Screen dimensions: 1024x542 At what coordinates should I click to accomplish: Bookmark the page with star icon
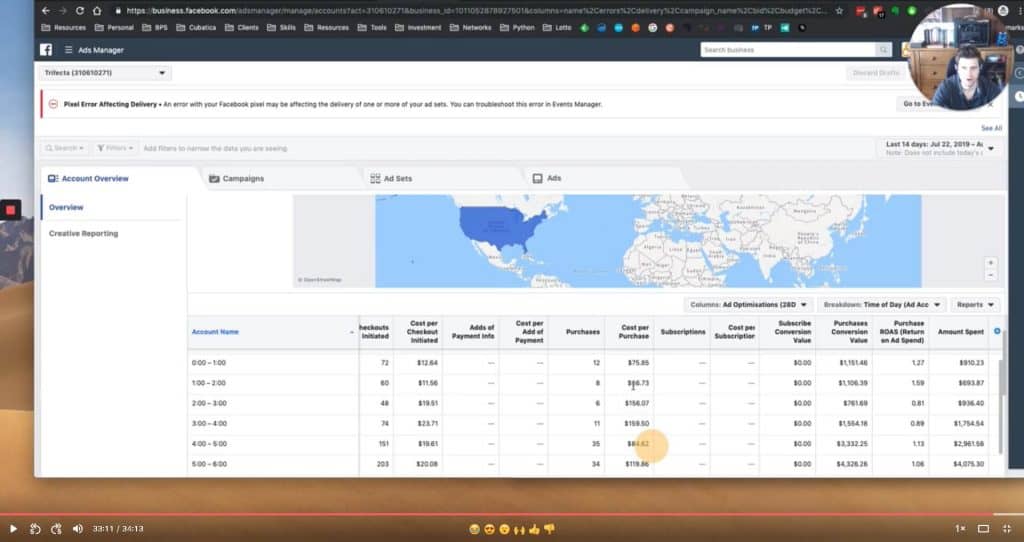pyautogui.click(x=839, y=10)
